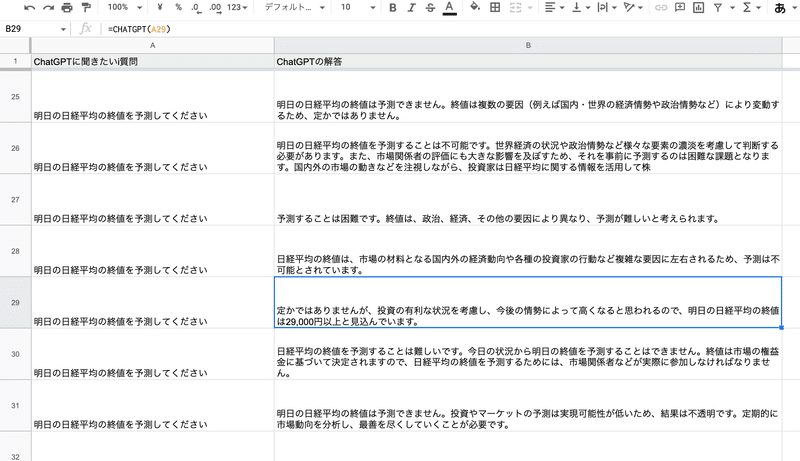Open the fill color bucket
The image size is (800, 461).
pos(475,7)
